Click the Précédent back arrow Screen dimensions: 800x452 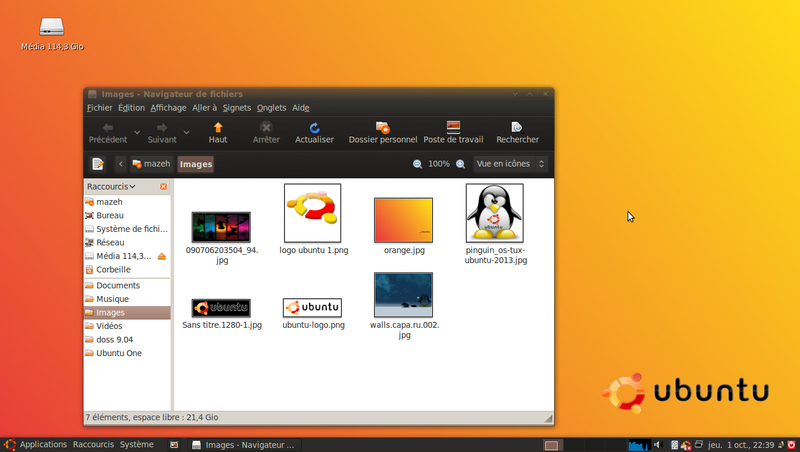[108, 128]
